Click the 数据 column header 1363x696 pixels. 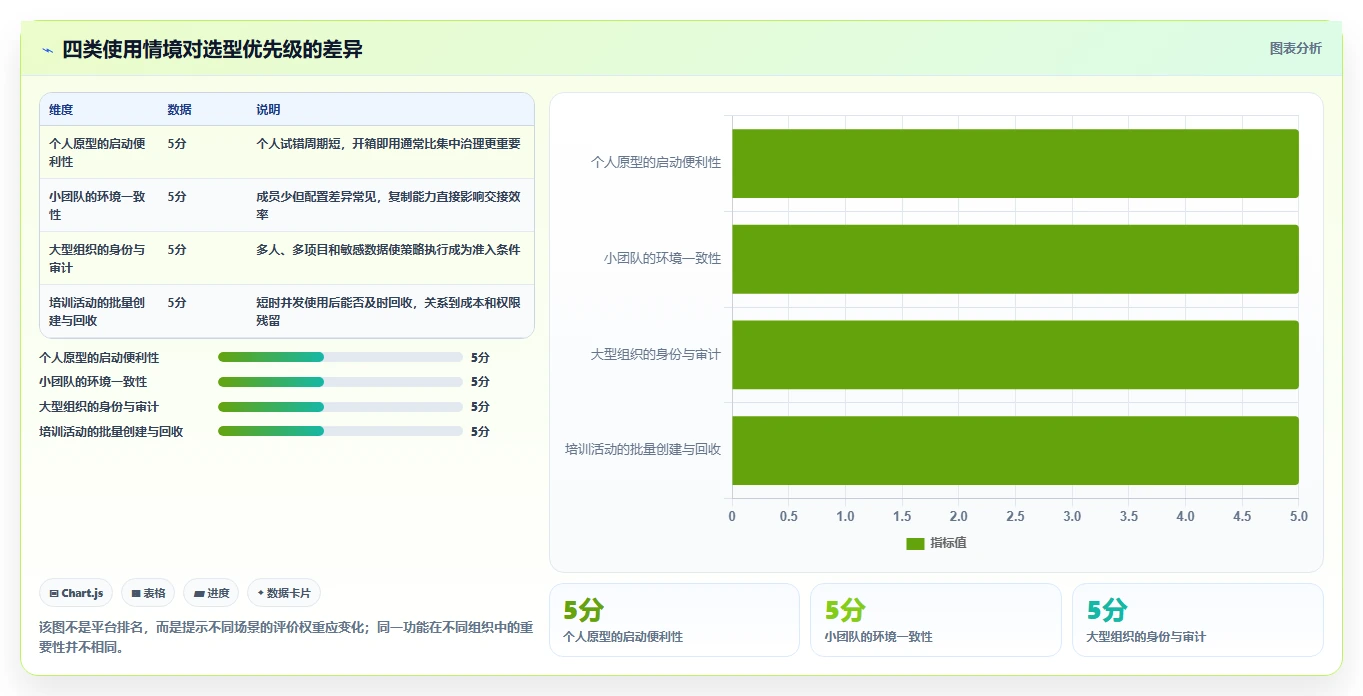tap(180, 110)
